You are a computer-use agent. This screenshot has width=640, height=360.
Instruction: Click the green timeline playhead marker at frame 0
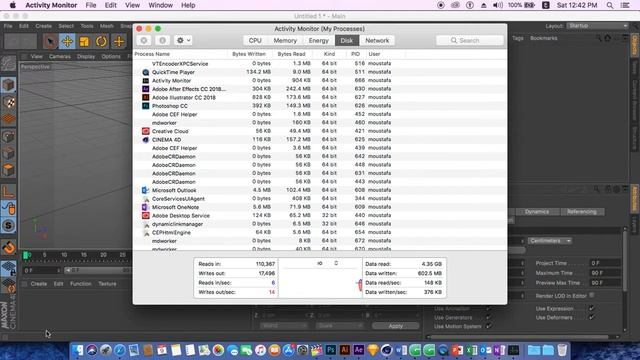pyautogui.click(x=26, y=255)
